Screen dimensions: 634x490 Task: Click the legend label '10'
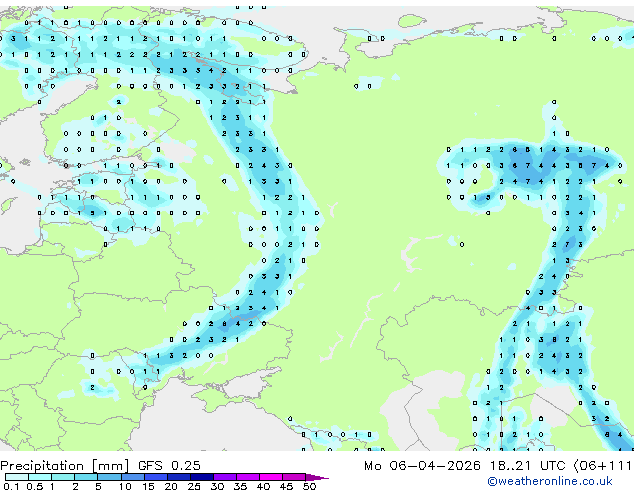[x=125, y=486]
